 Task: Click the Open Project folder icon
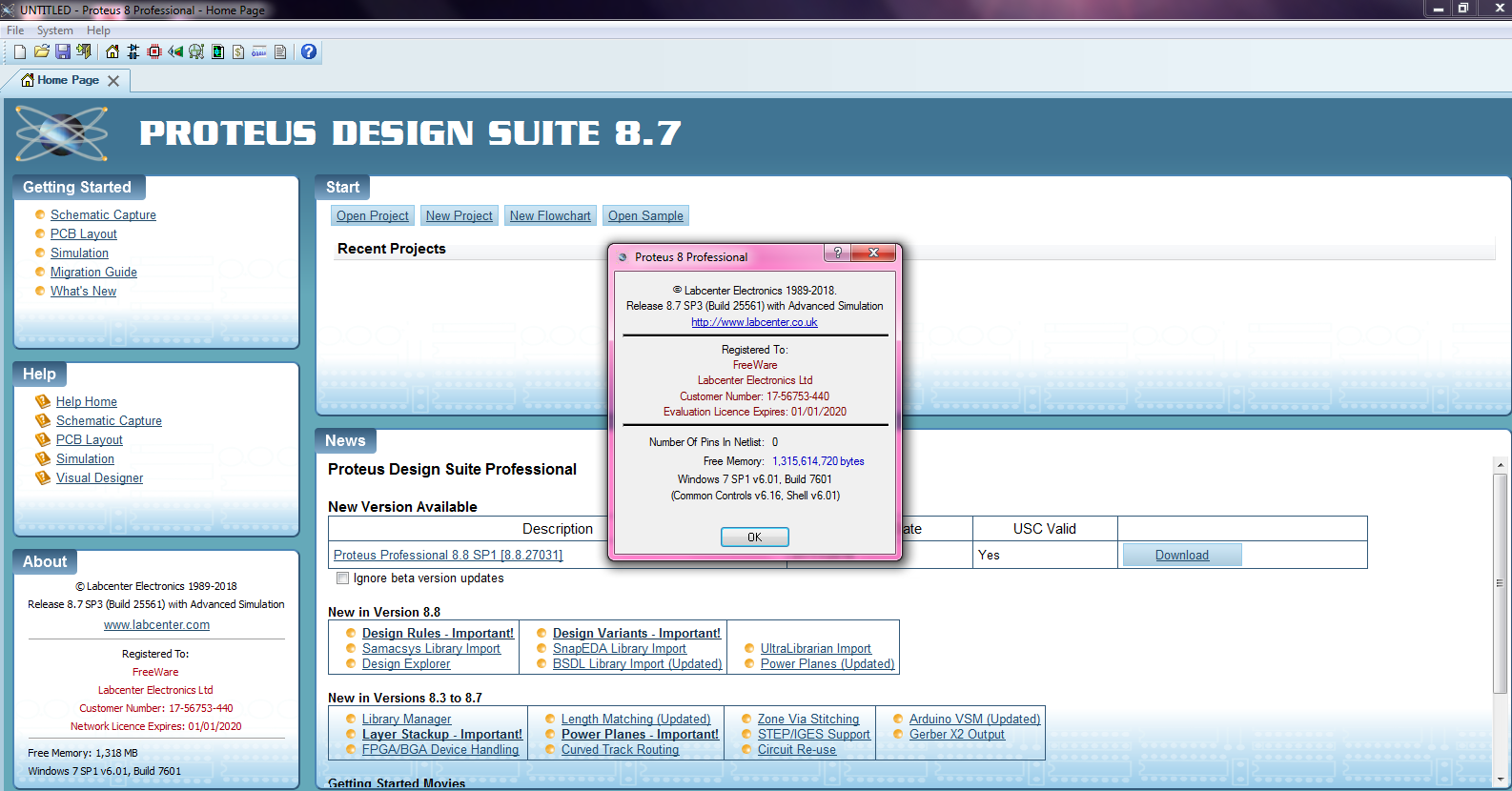tap(41, 51)
